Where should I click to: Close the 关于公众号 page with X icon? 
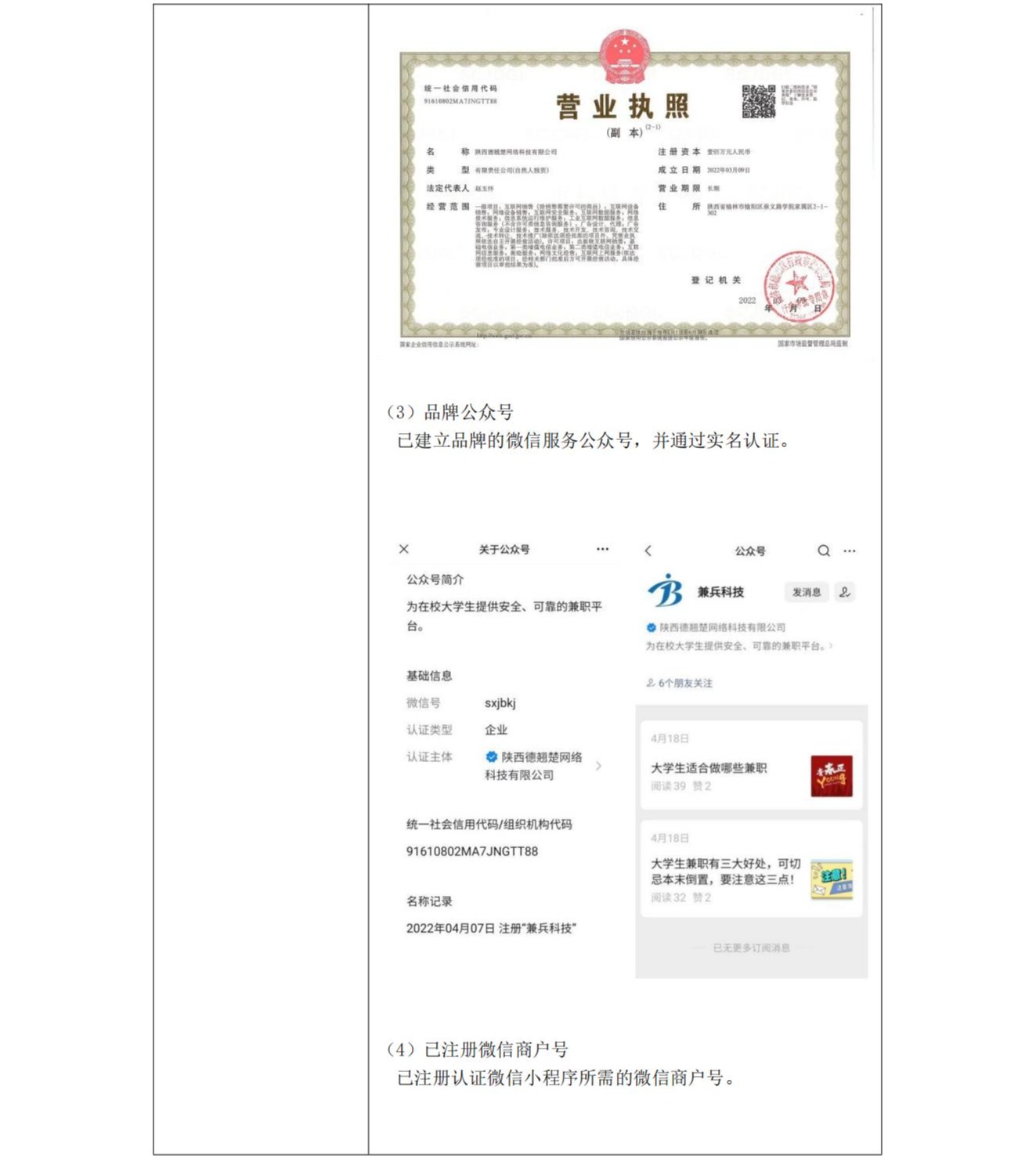point(404,549)
